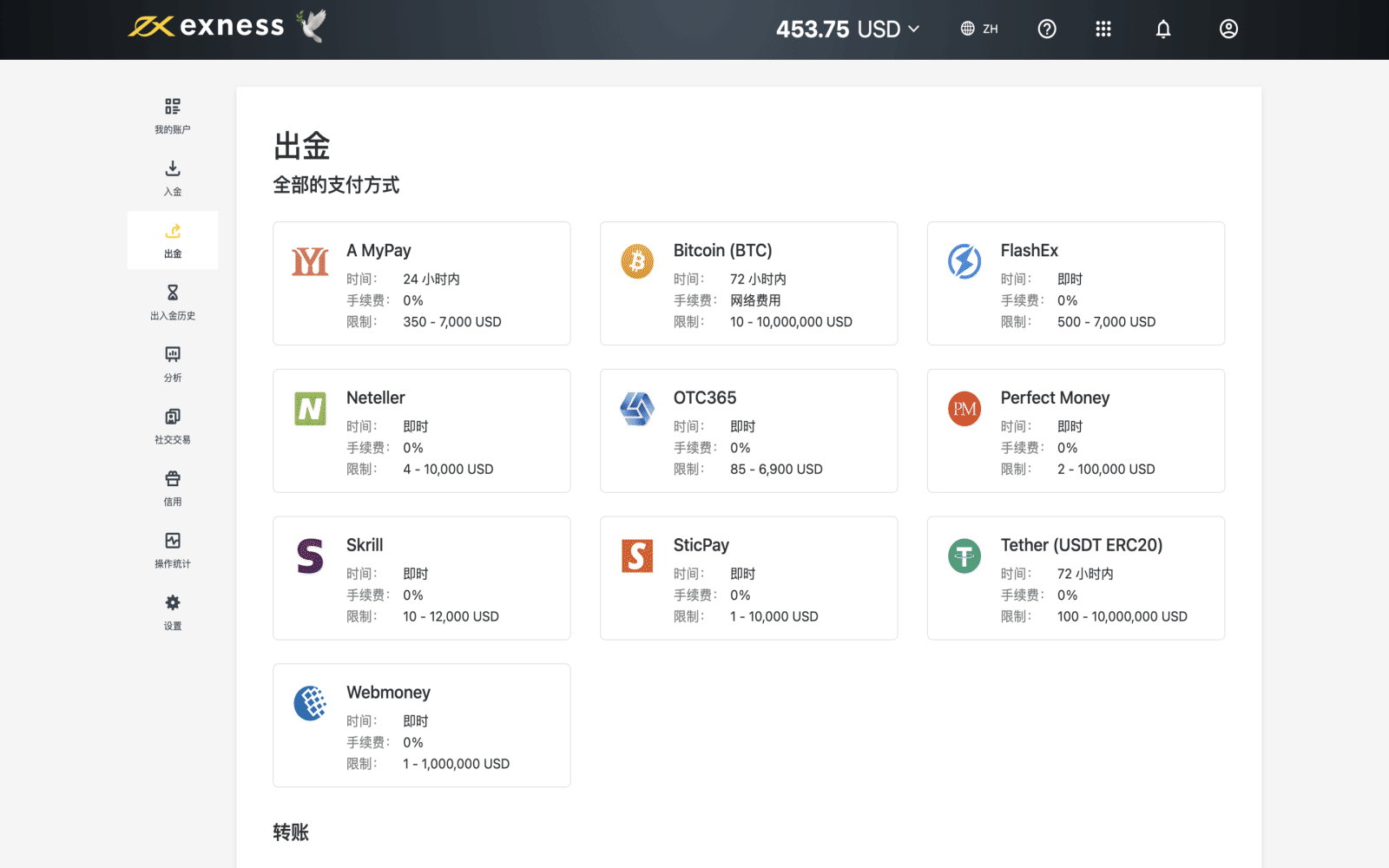Open the apps grid menu icon
The height and width of the screenshot is (868, 1389).
[1103, 29]
